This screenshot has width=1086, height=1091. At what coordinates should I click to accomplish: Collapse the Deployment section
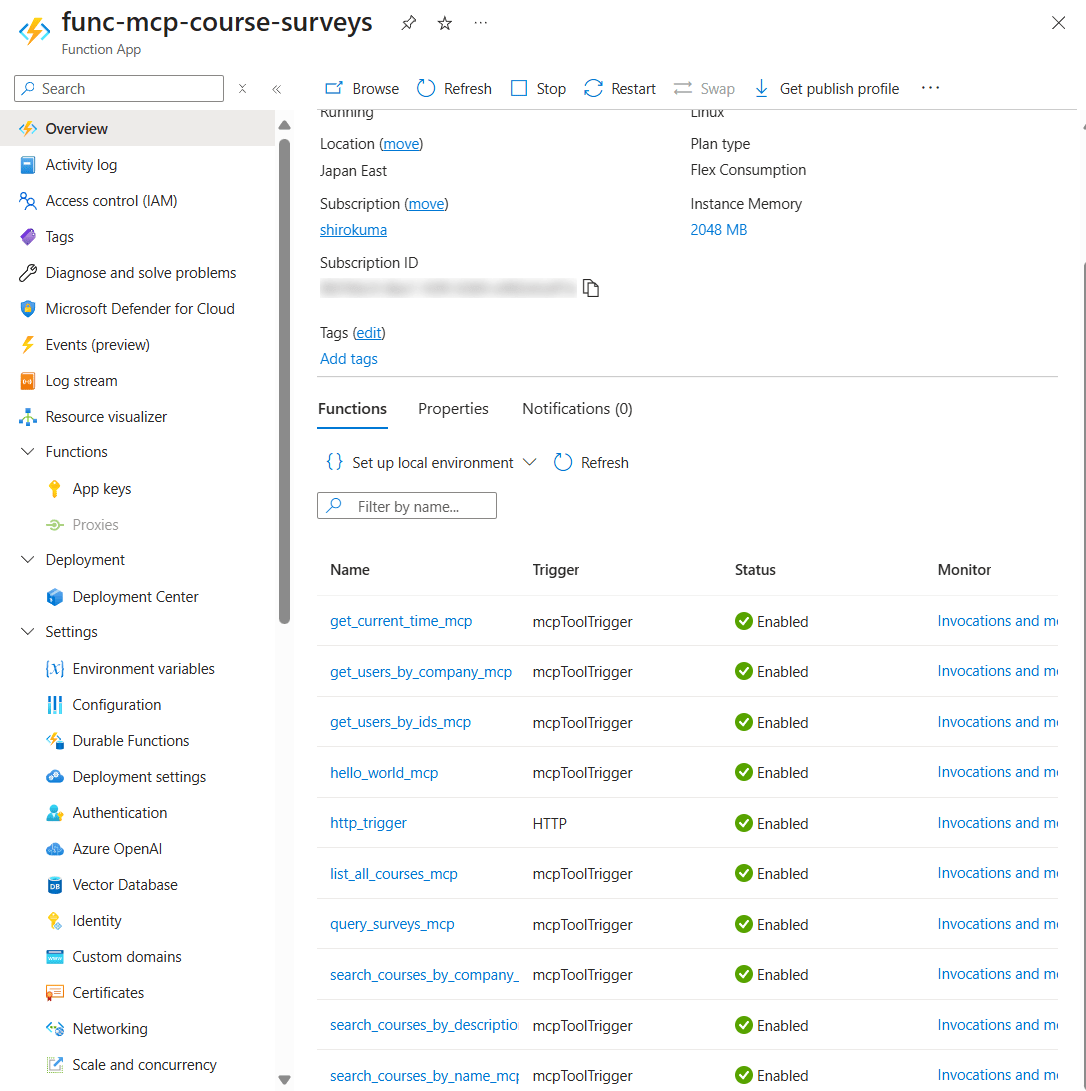tap(28, 560)
